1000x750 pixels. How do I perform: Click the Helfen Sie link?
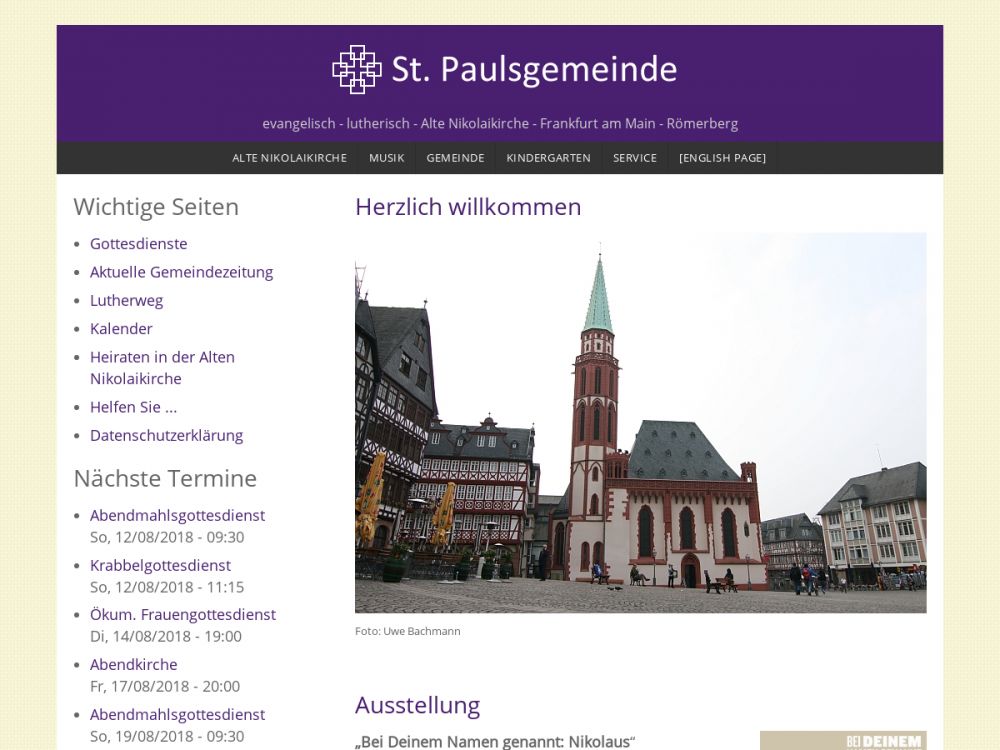pyautogui.click(x=133, y=407)
